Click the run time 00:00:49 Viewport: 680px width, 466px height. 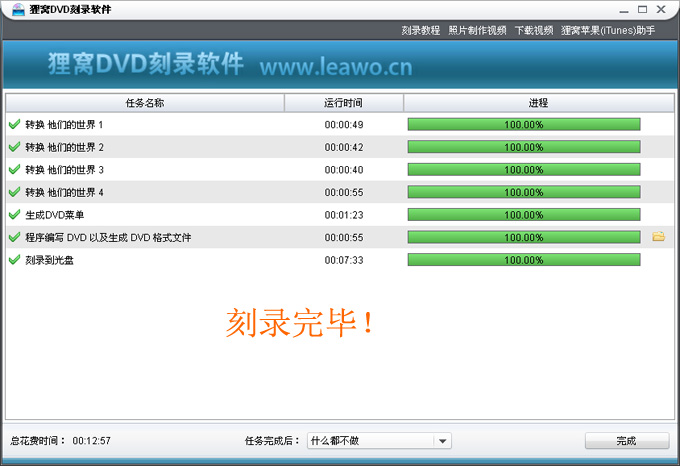pyautogui.click(x=344, y=125)
